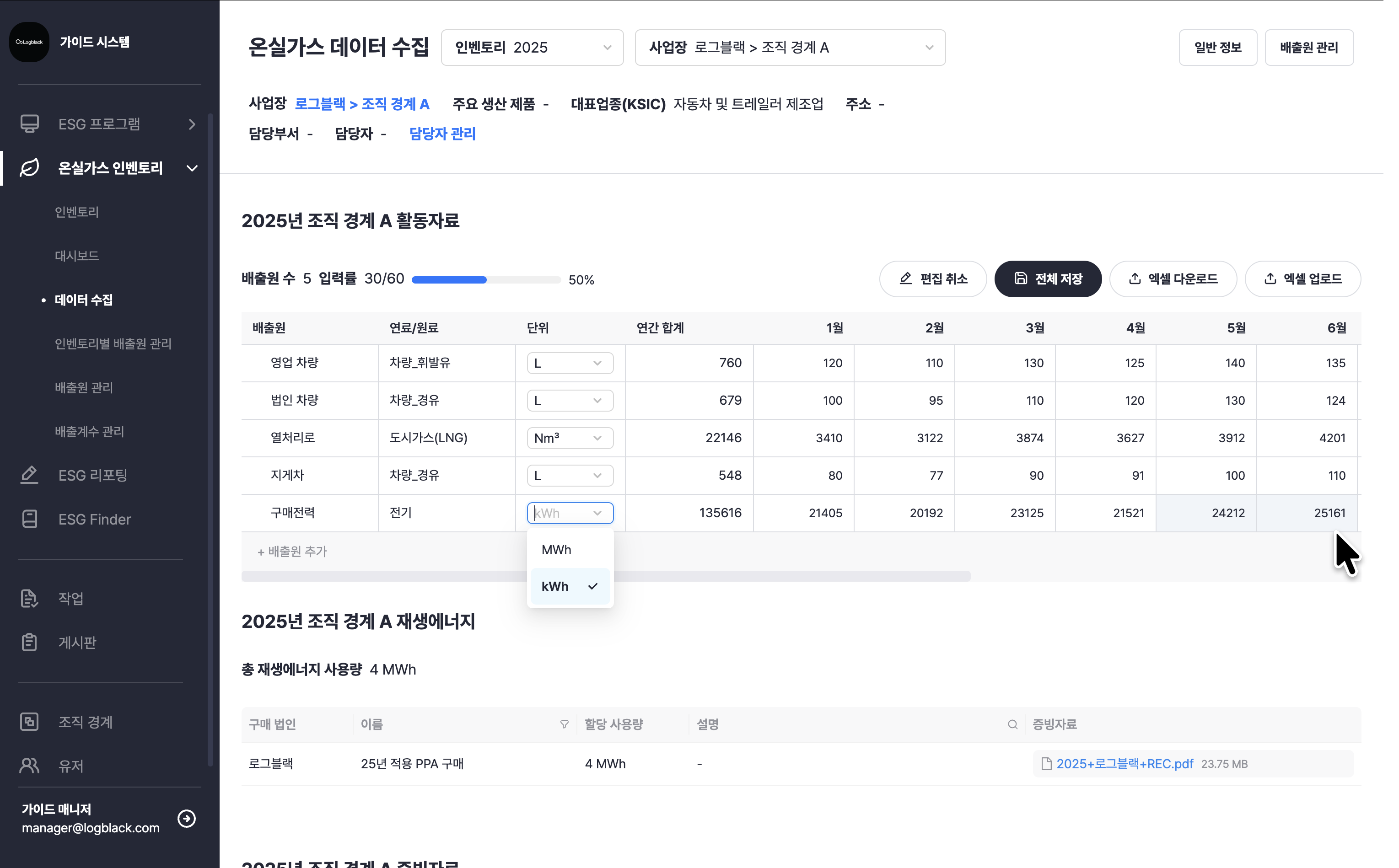Click the 작업 document icon in sidebar
1399x868 pixels.
(29, 598)
